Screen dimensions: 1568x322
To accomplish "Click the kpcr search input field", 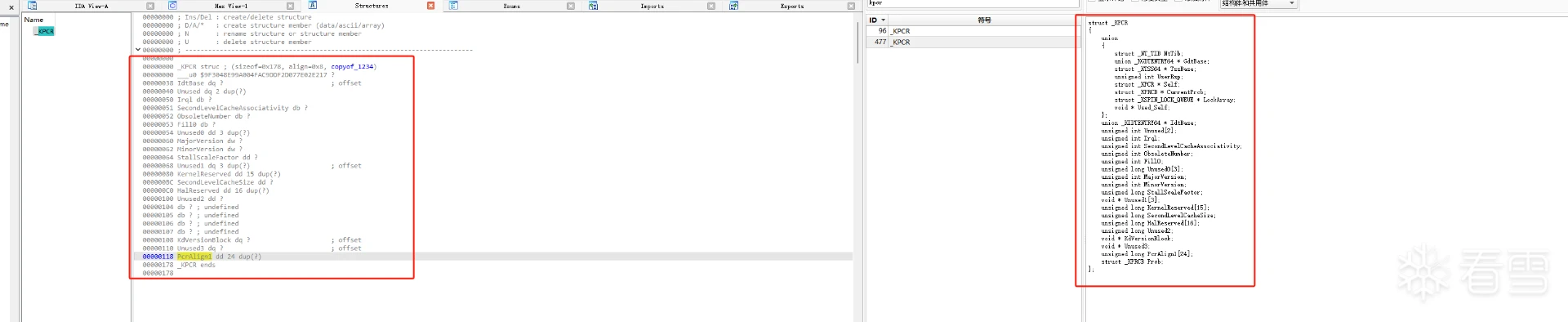I will point(972,3).
